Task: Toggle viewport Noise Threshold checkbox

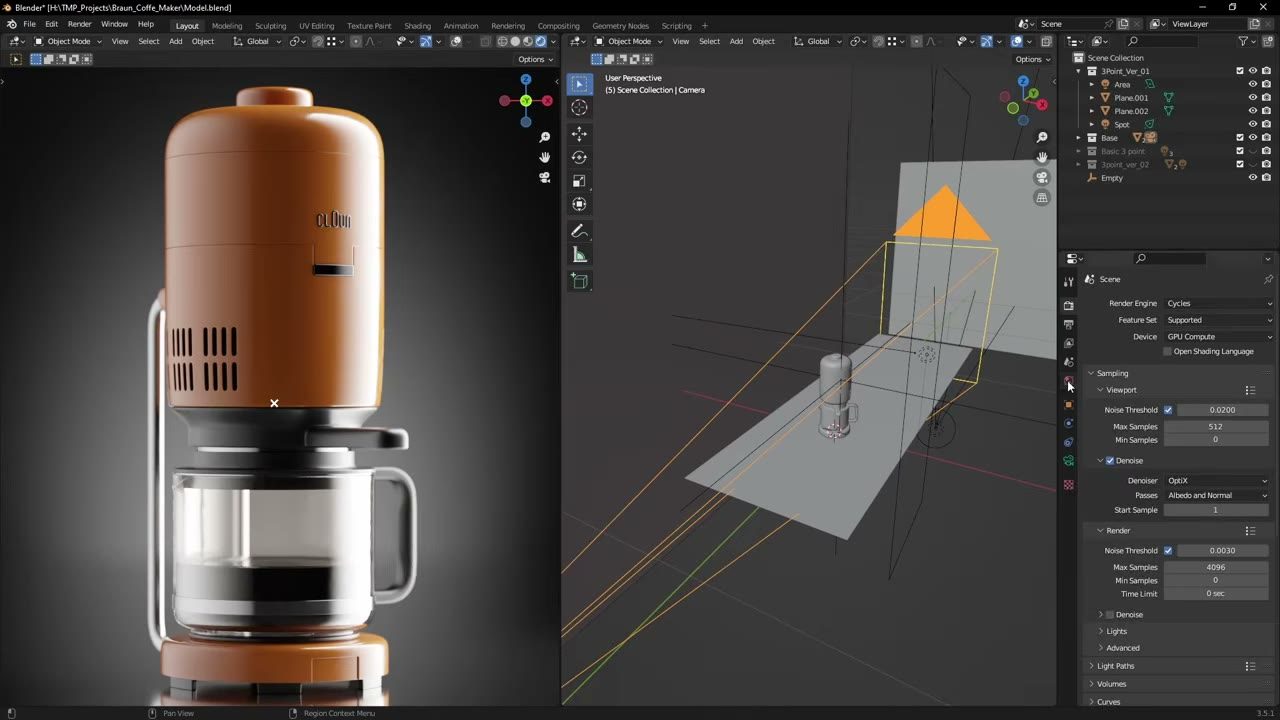Action: tap(1168, 410)
